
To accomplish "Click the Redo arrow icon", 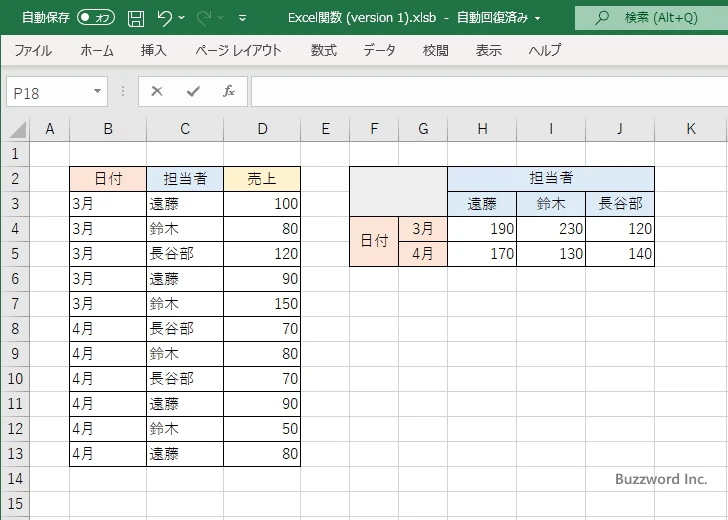I will [x=204, y=18].
